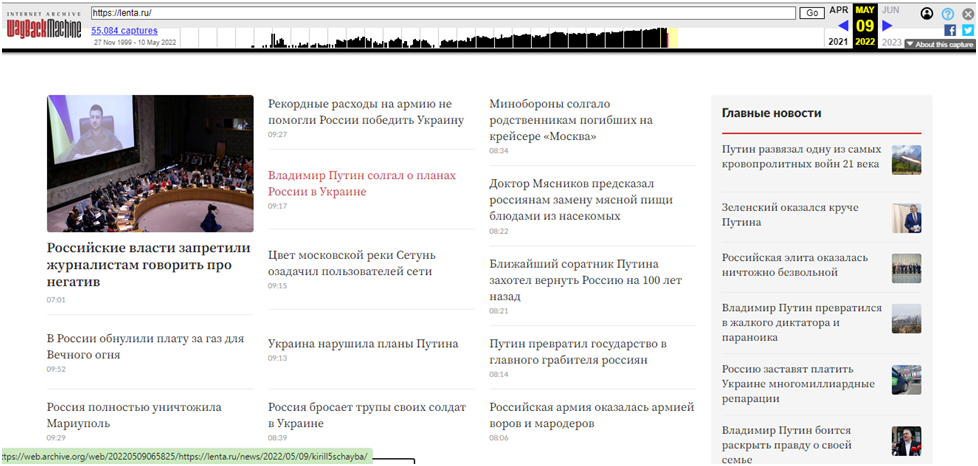The width and height of the screenshot is (978, 466).
Task: Open the 'Украина нарушила планы Путина' headline
Action: 363,343
